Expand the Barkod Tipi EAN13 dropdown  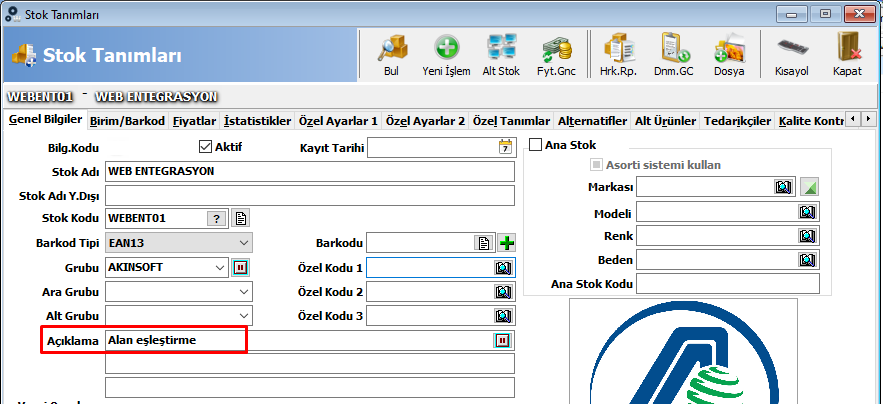(243, 243)
